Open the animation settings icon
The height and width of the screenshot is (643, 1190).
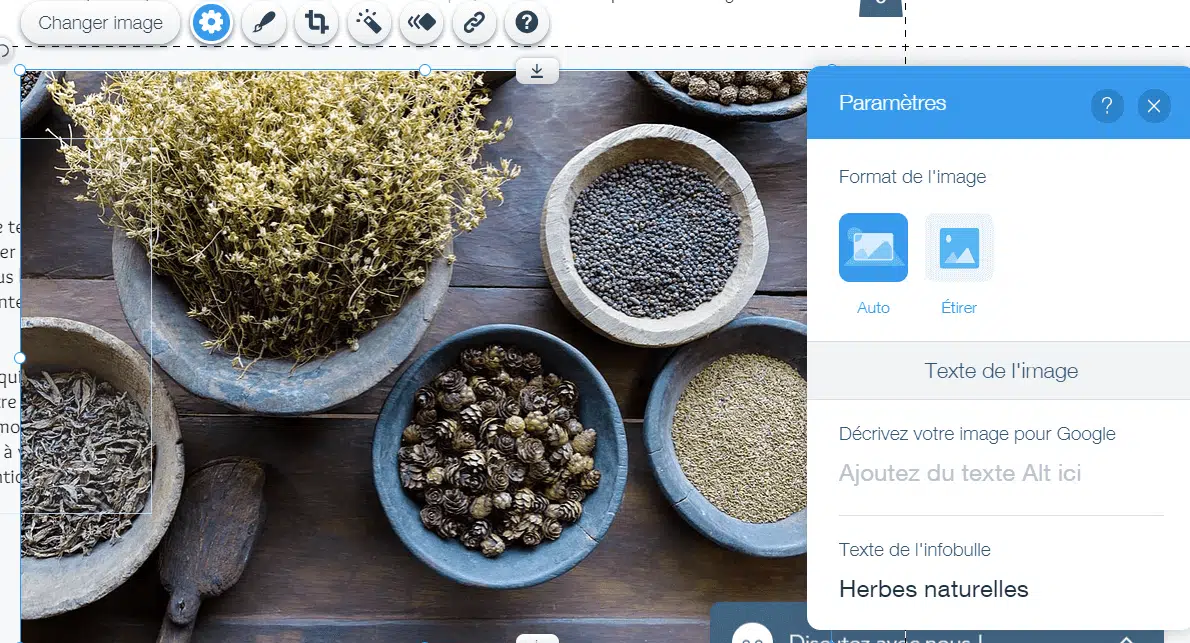(x=421, y=23)
